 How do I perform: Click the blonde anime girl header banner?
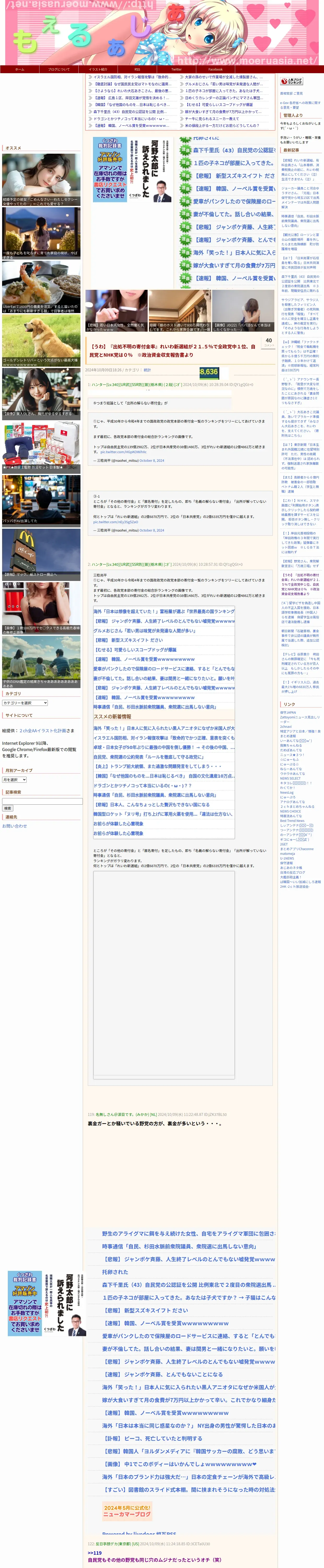coord(162,32)
